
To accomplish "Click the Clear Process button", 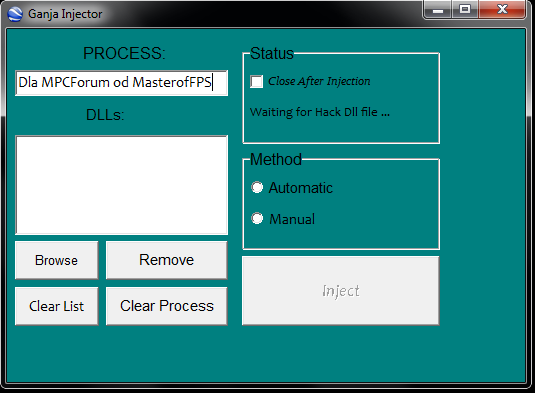I will pyautogui.click(x=167, y=306).
